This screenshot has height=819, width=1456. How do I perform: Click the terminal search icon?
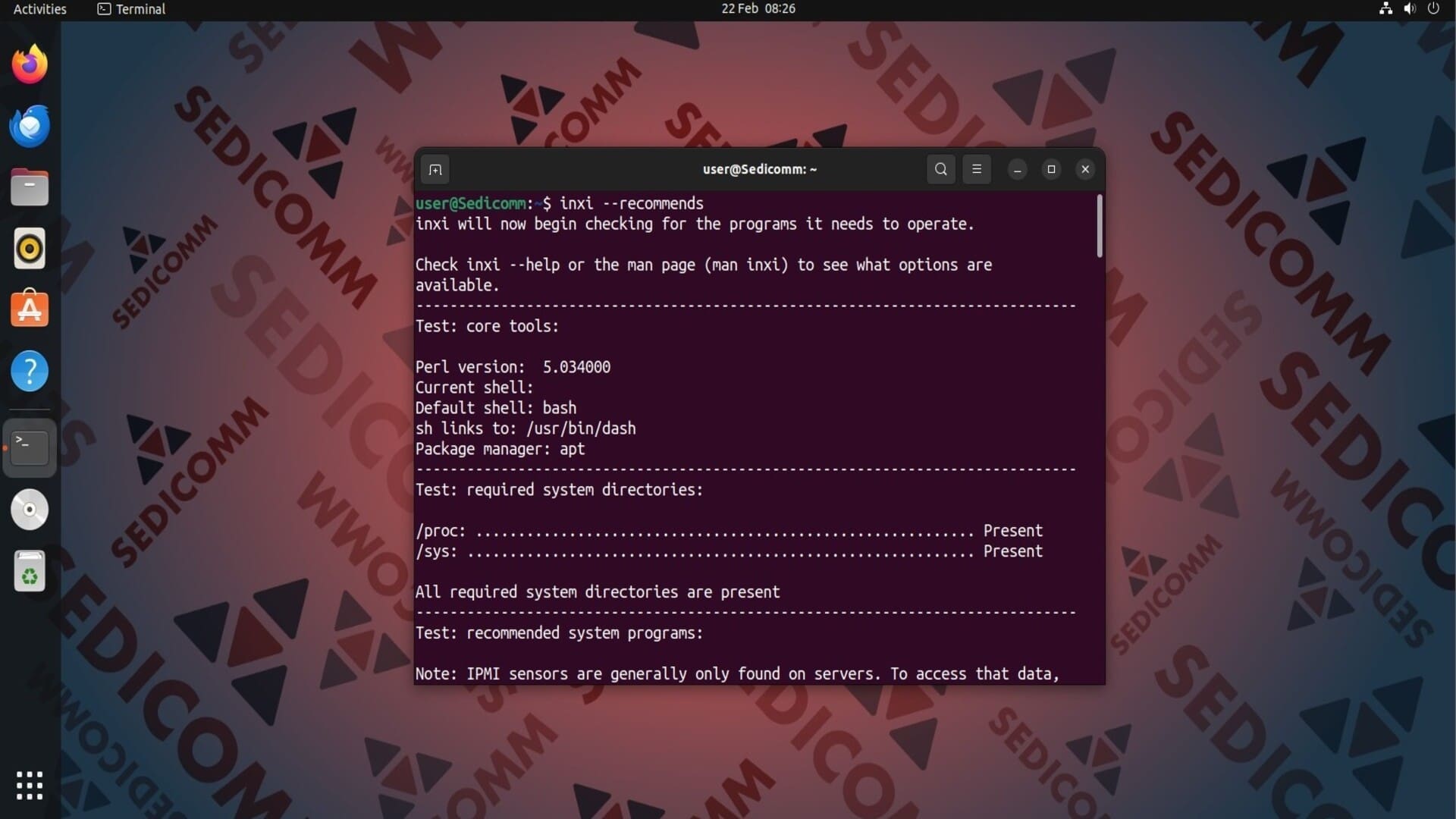(940, 169)
